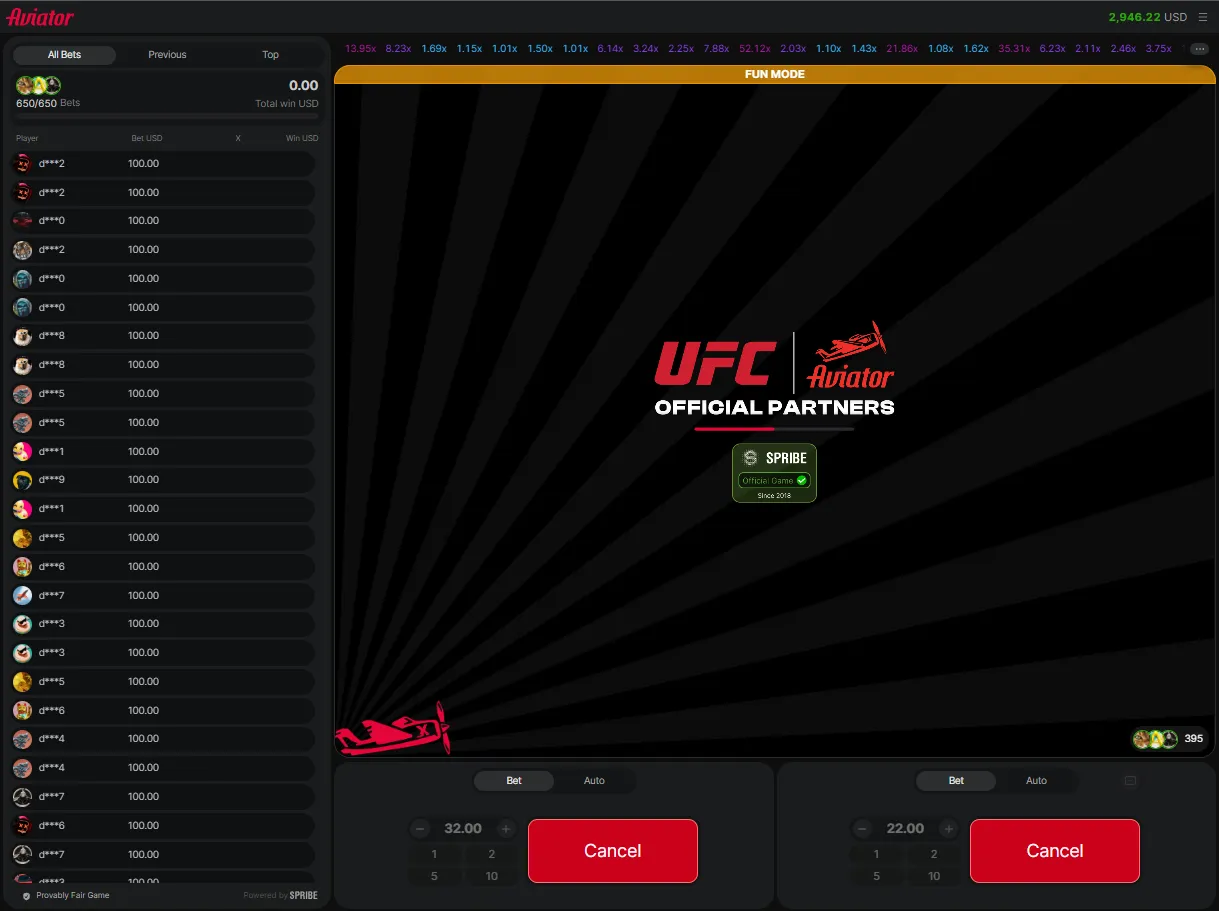1219x911 pixels.
Task: Click the Aviator logo in the header
Action: pos(40,17)
